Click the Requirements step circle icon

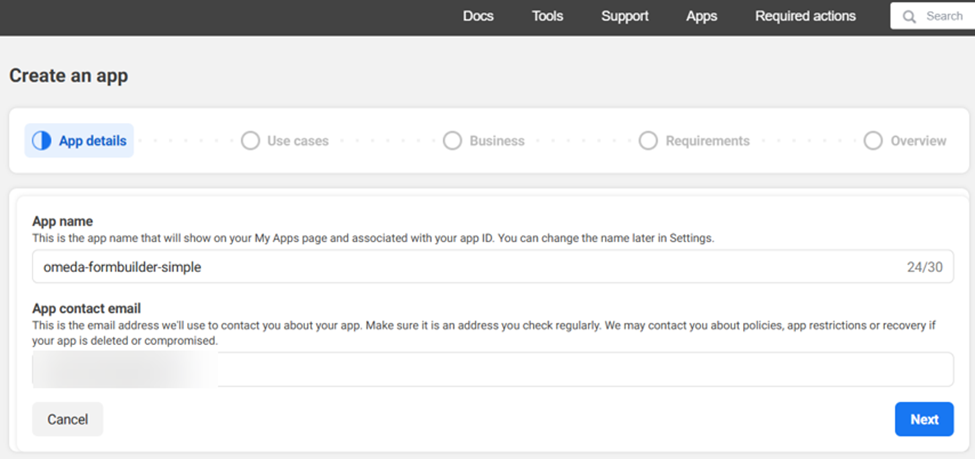[648, 141]
